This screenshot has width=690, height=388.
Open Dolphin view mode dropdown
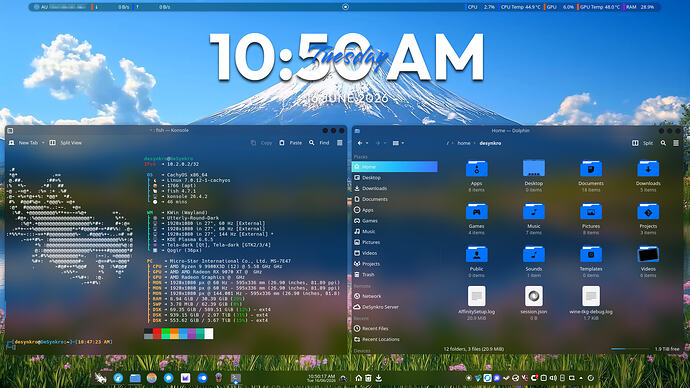[x=398, y=143]
